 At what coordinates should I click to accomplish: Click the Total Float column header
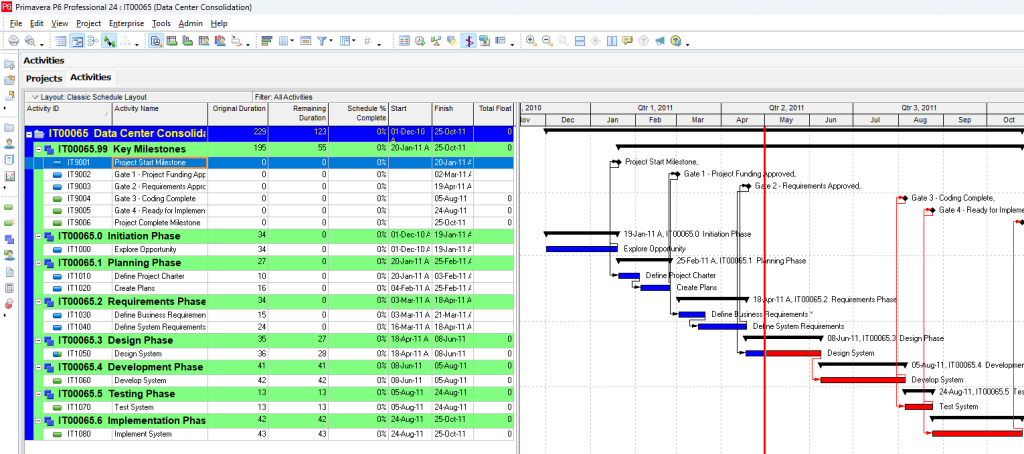coord(494,108)
